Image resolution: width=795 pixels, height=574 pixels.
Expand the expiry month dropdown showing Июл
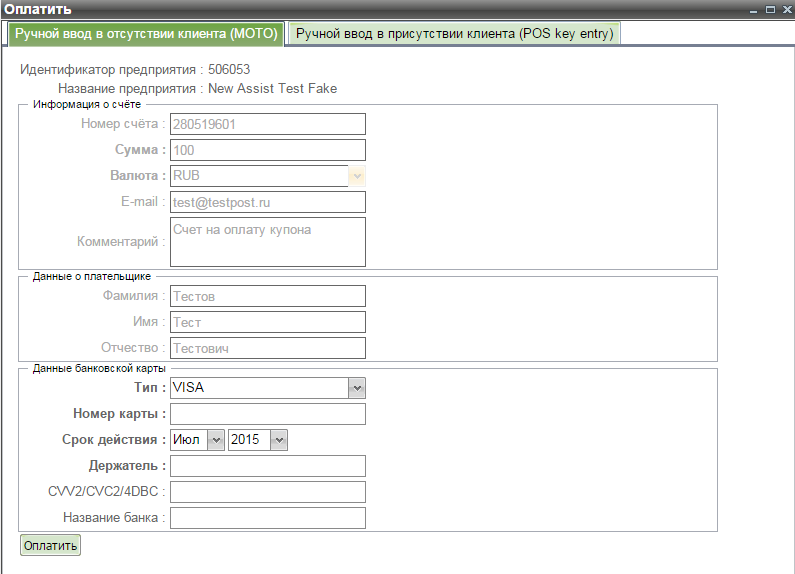click(215, 440)
